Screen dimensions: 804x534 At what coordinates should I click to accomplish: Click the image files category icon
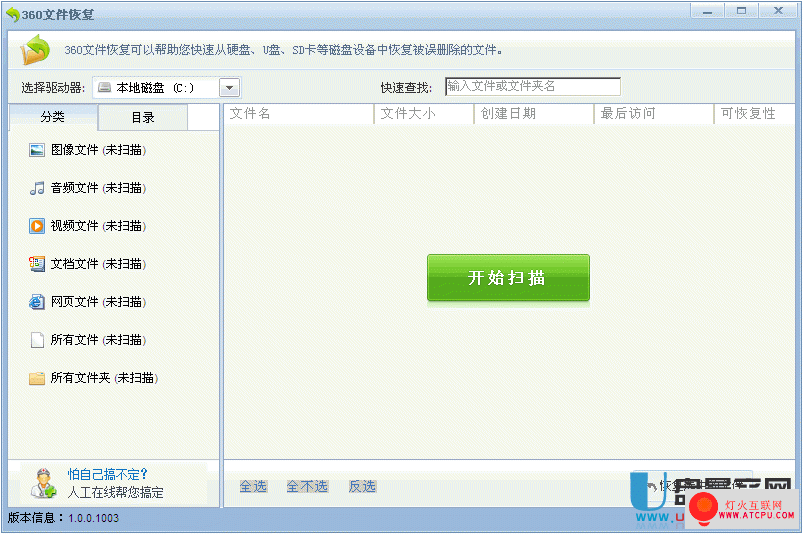[37, 150]
